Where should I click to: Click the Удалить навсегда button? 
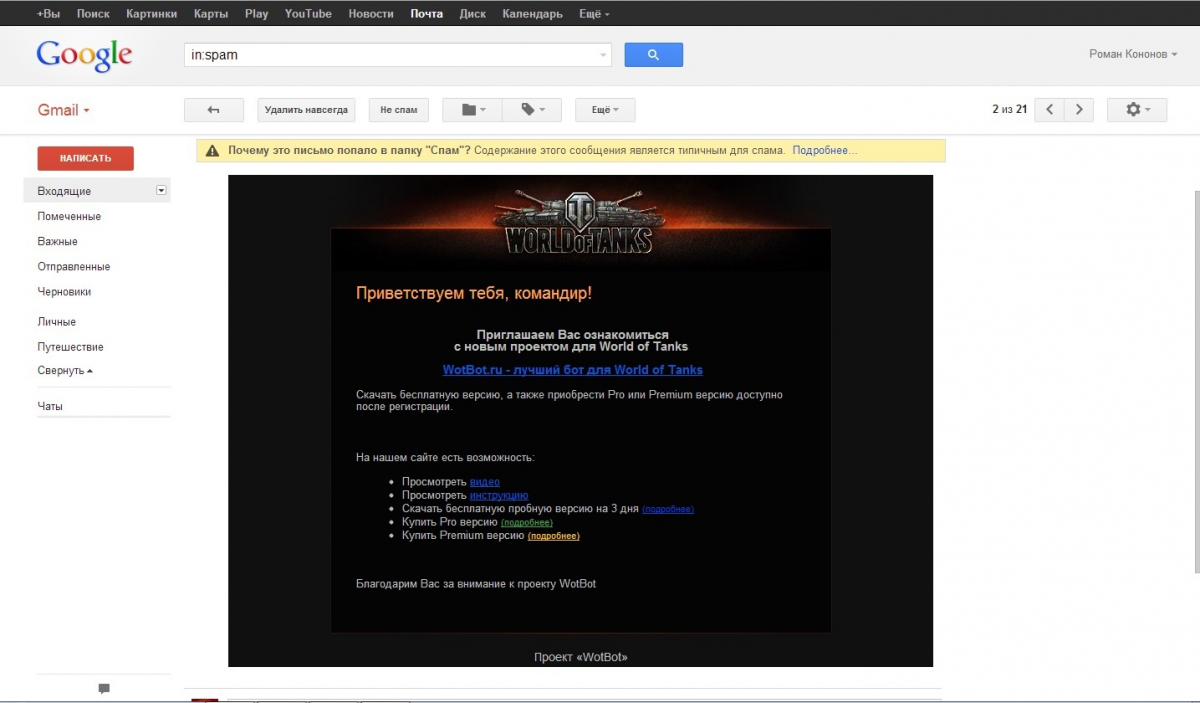click(306, 110)
